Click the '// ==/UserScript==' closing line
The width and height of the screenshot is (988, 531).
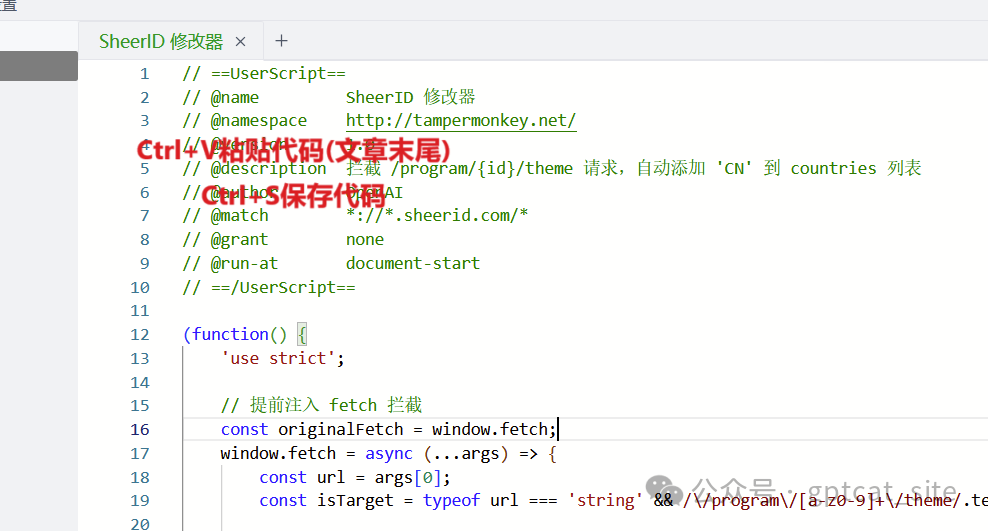pos(269,288)
